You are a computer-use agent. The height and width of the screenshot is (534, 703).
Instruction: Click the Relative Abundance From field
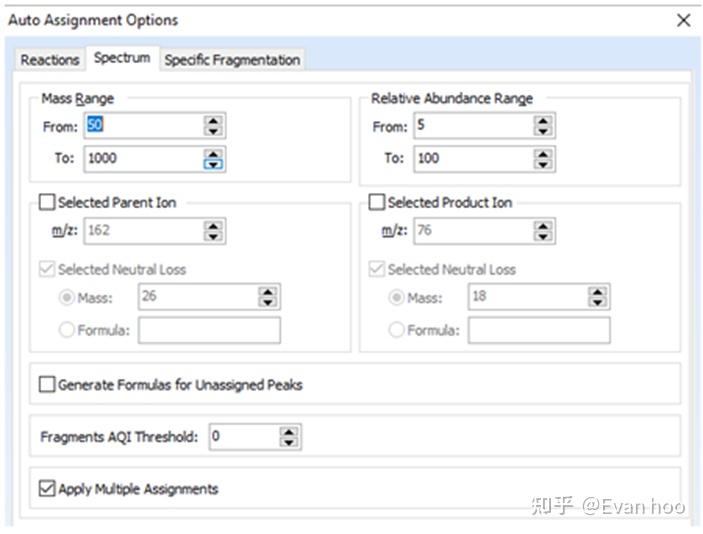pyautogui.click(x=471, y=126)
